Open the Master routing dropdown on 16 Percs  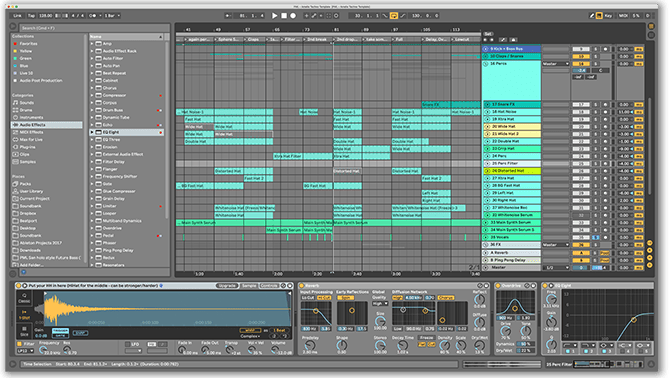(x=555, y=64)
